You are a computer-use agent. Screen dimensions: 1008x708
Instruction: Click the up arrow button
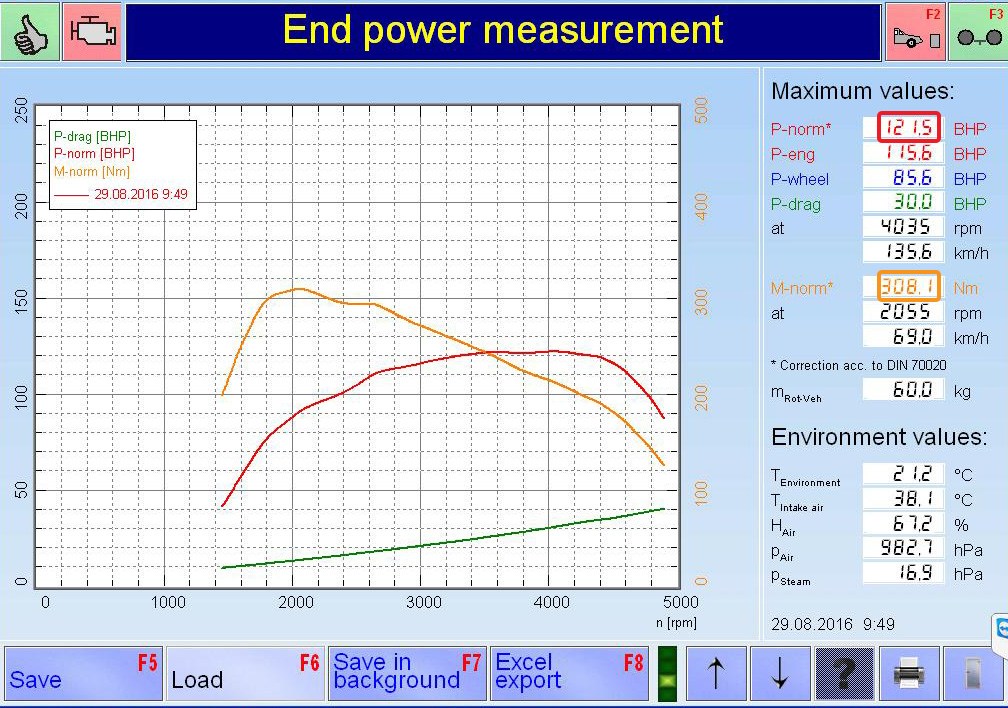point(716,674)
